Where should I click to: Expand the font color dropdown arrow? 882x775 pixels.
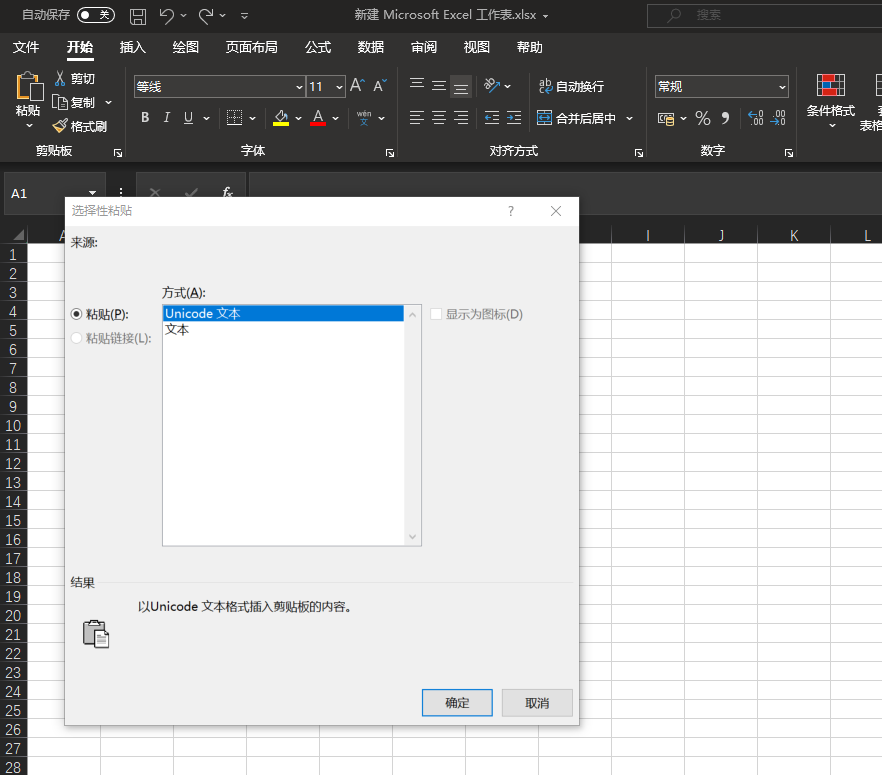(x=335, y=118)
